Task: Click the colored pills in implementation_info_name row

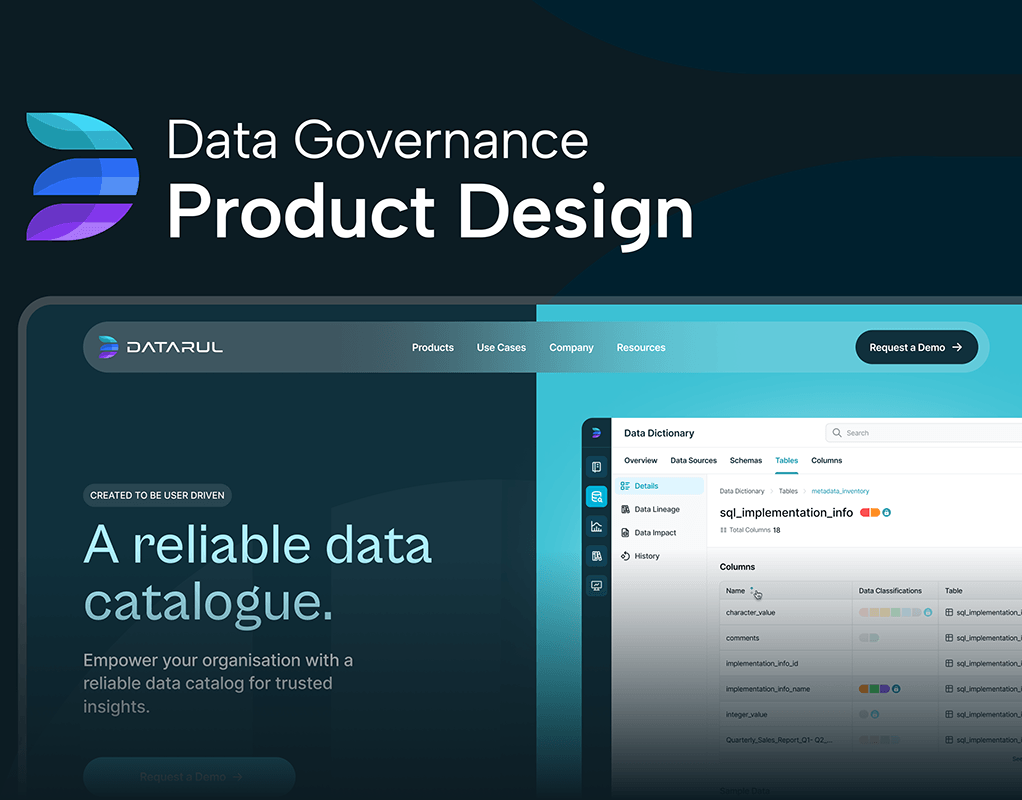Action: [874, 689]
